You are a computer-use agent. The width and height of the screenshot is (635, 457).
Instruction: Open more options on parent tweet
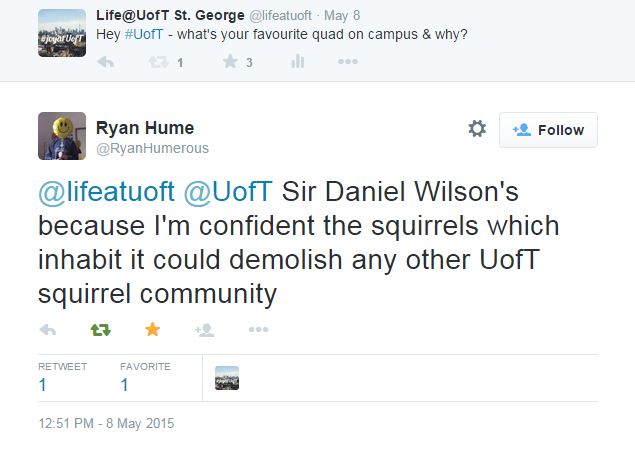pyautogui.click(x=347, y=62)
